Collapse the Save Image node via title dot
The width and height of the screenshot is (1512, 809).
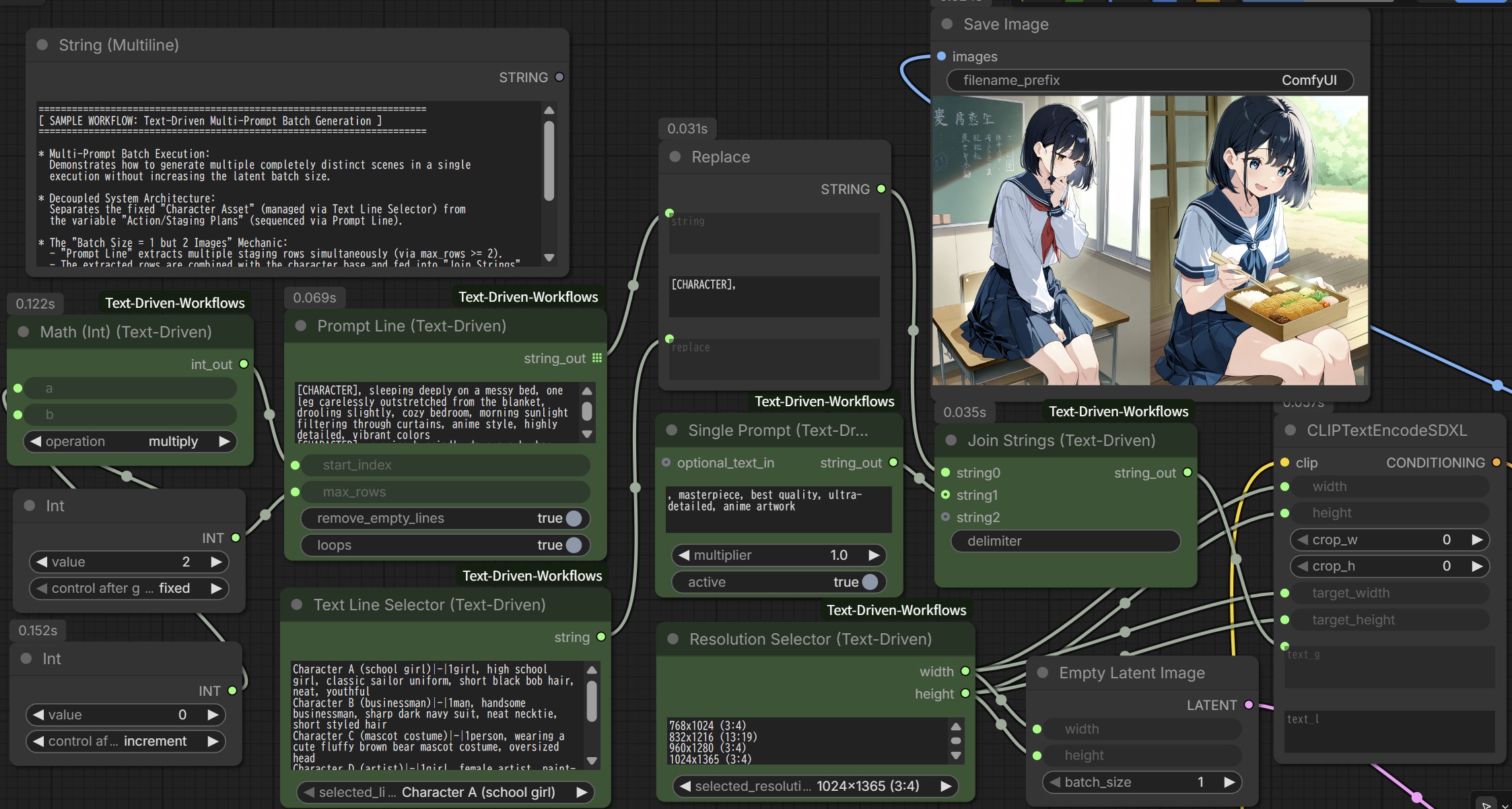pos(947,24)
